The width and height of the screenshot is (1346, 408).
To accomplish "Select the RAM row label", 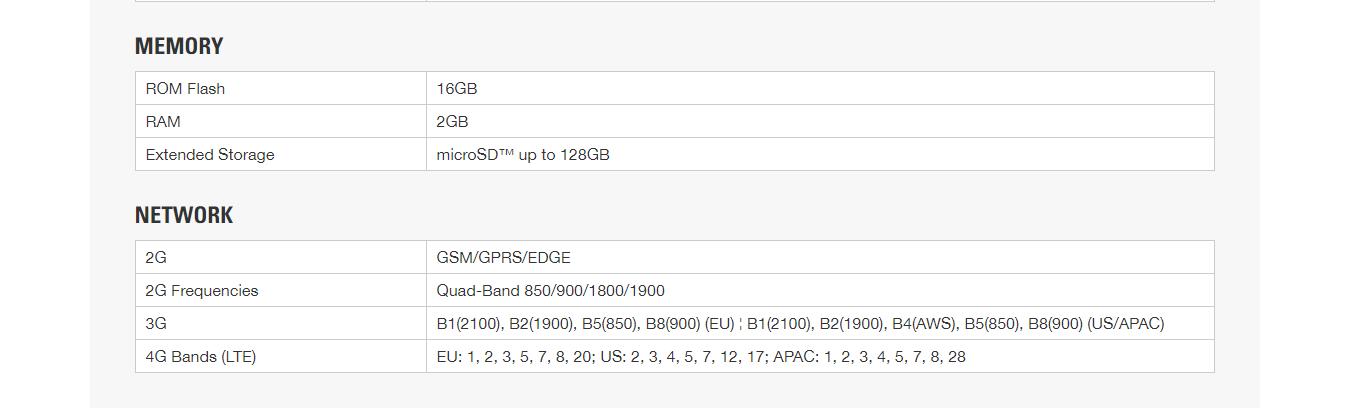I will click(163, 122).
